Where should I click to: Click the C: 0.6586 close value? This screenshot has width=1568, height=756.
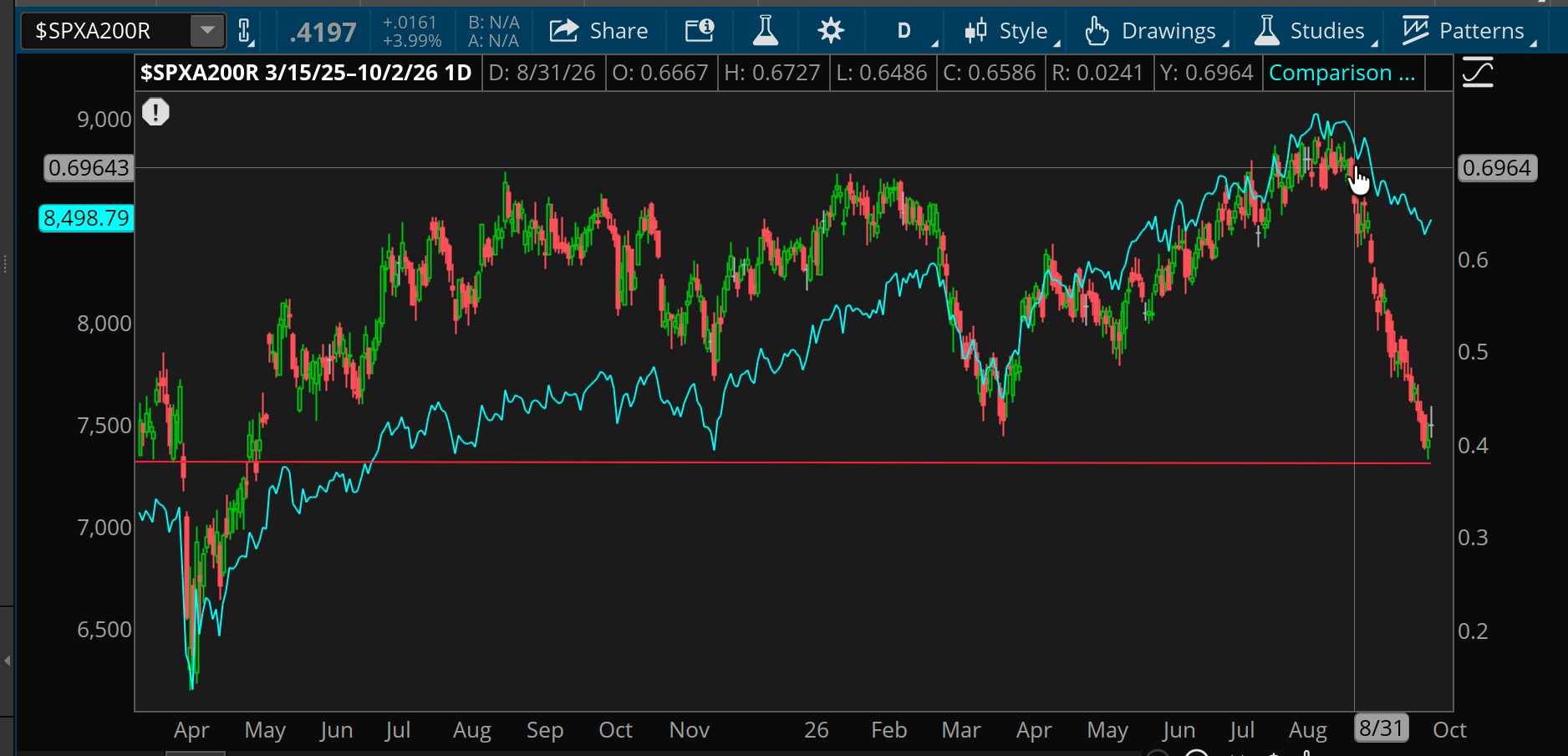click(990, 74)
